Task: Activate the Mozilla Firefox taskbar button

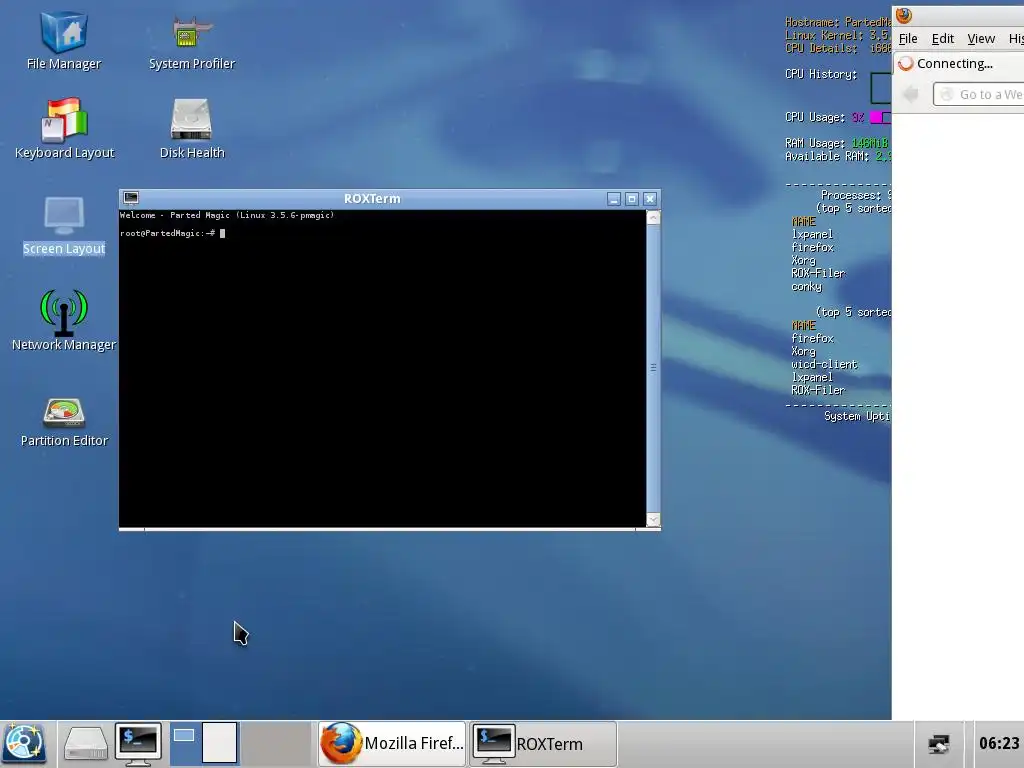Action: tap(392, 744)
